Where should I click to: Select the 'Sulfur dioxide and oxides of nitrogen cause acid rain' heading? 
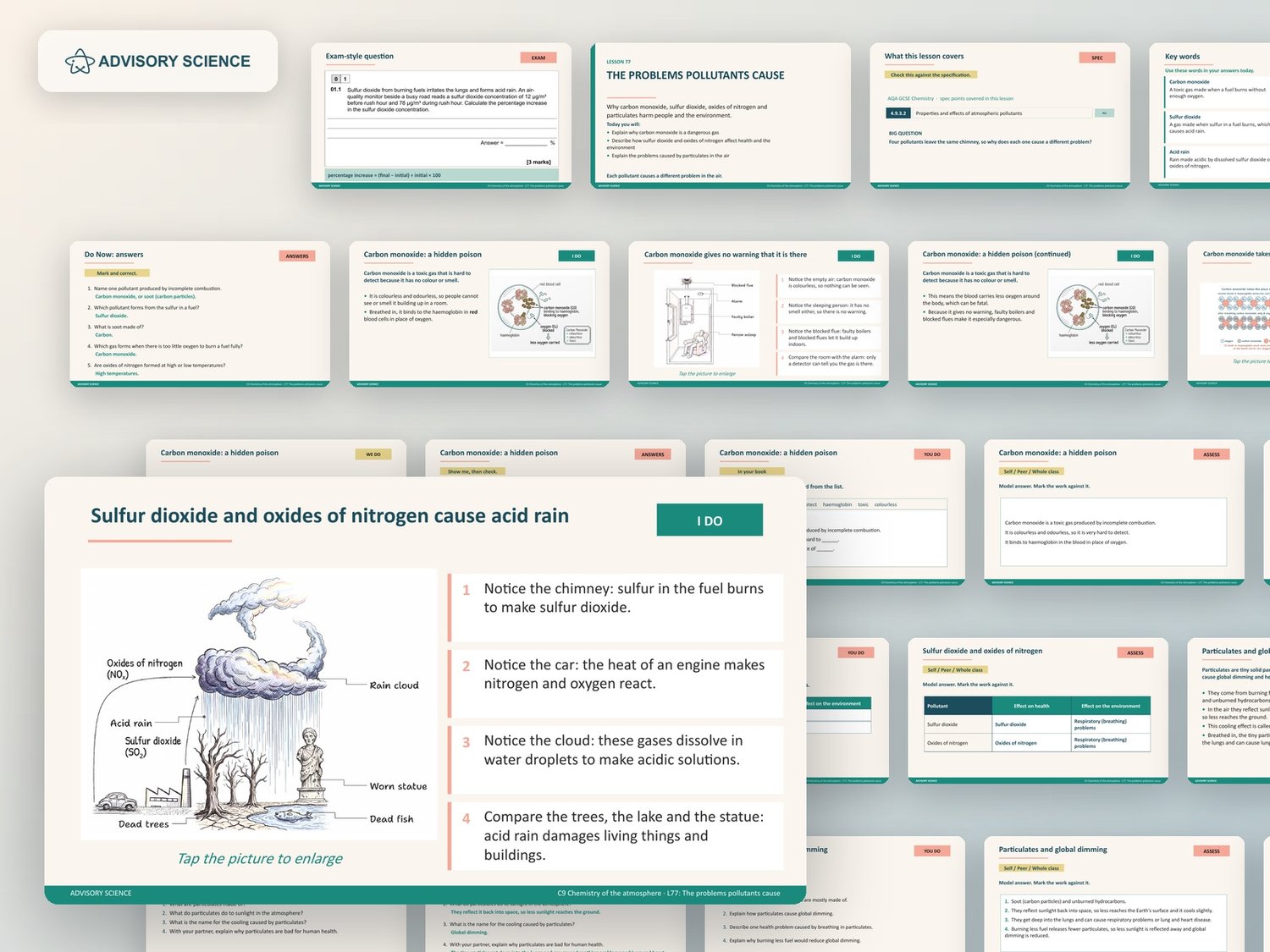329,516
